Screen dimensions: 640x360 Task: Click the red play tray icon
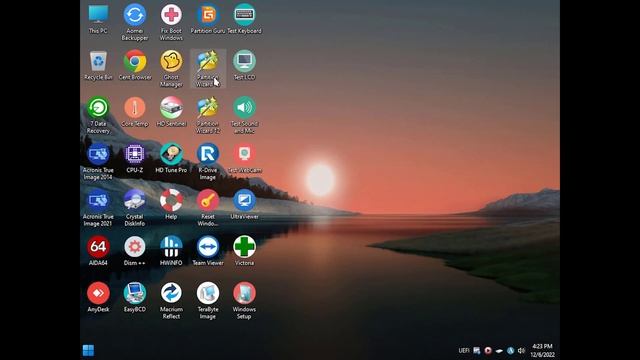tap(488, 350)
